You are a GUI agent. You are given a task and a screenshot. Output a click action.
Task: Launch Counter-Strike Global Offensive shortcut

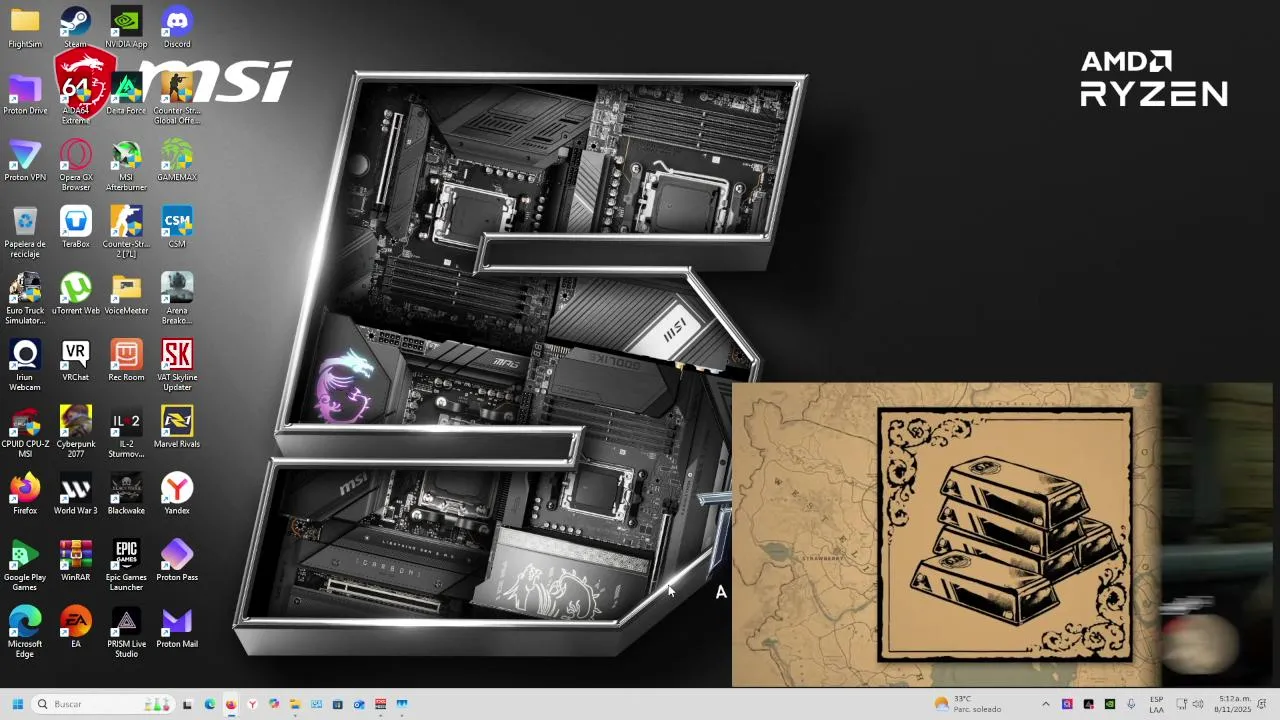pyautogui.click(x=177, y=99)
